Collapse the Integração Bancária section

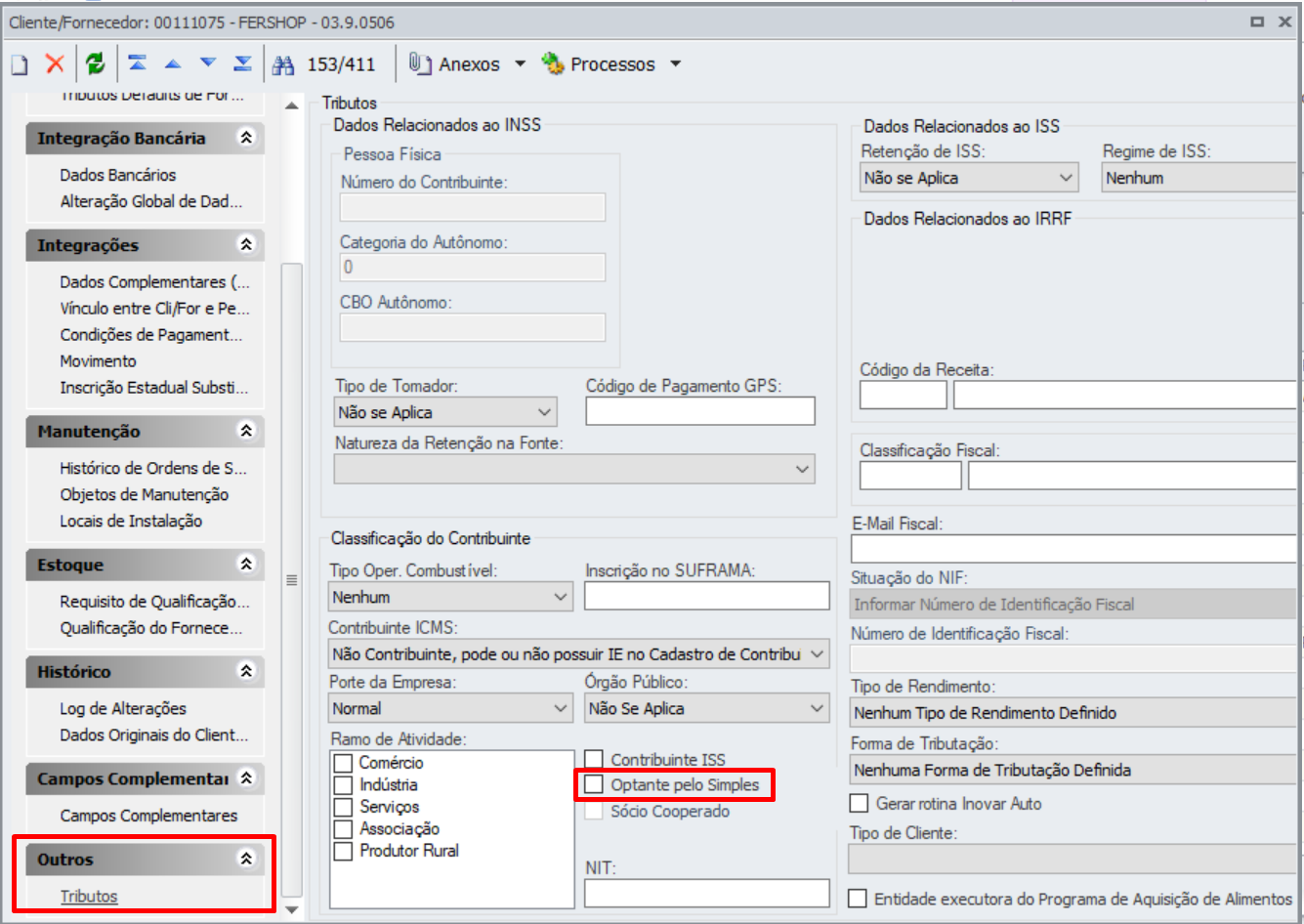[246, 138]
